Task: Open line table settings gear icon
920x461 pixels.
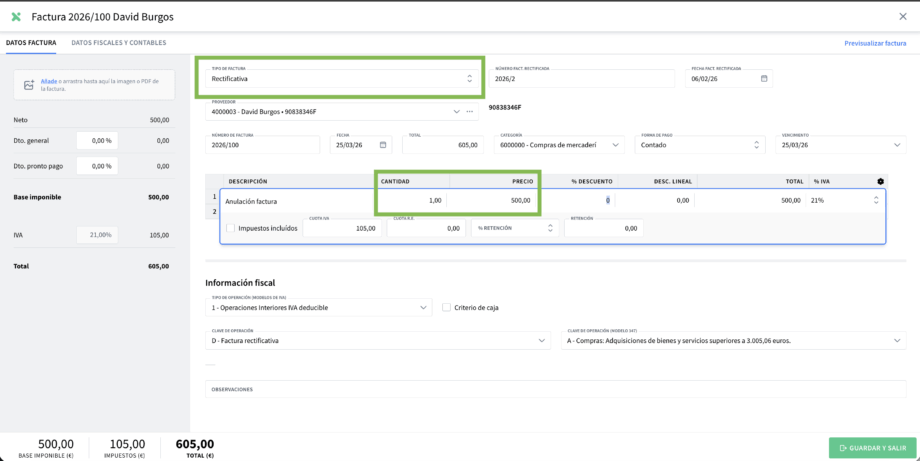Action: click(880, 181)
